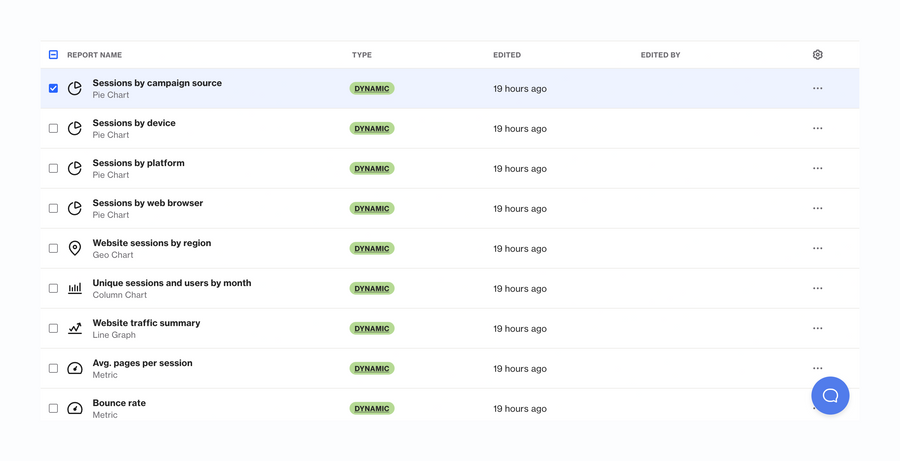Click '19 hours ago' for Sessions by device

tap(520, 129)
